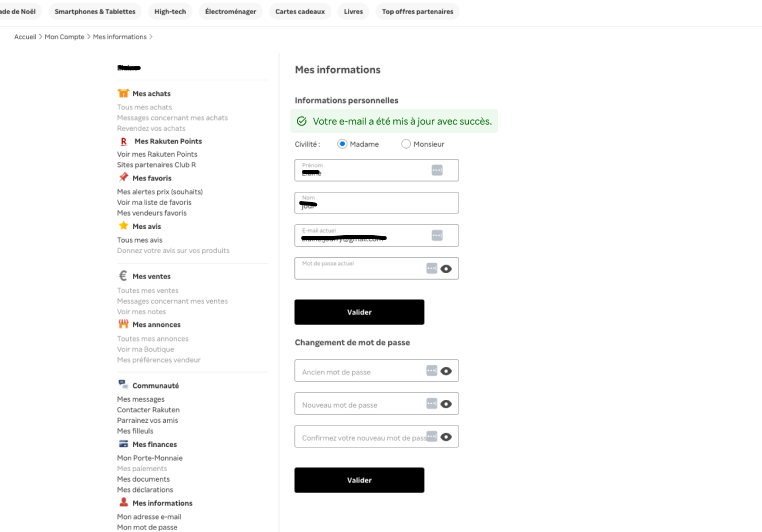Select the Madame radio button

(342, 144)
